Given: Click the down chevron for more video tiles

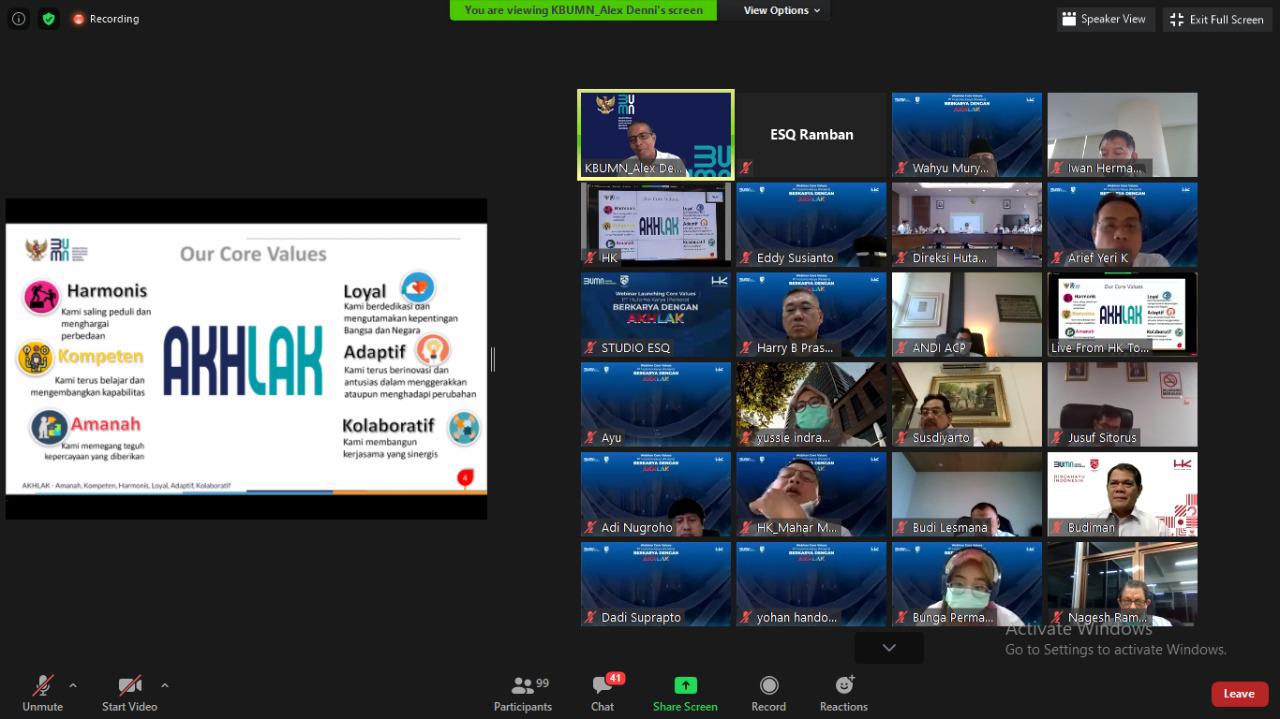Looking at the screenshot, I should point(889,648).
